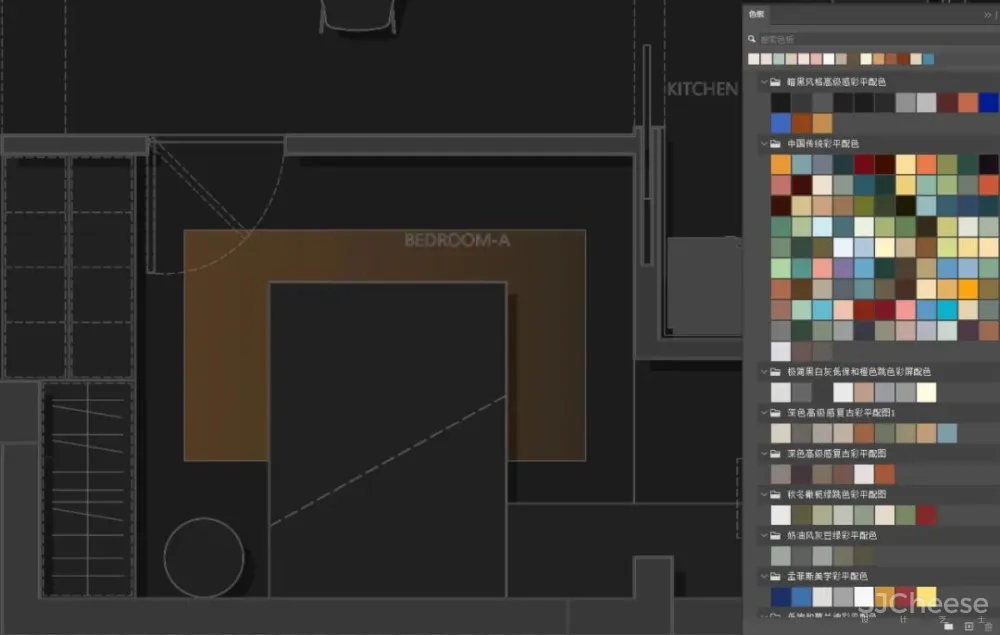Choose the pale yellow swatch in 极简黑白灰 group
The width and height of the screenshot is (1000, 635).
tap(926, 392)
